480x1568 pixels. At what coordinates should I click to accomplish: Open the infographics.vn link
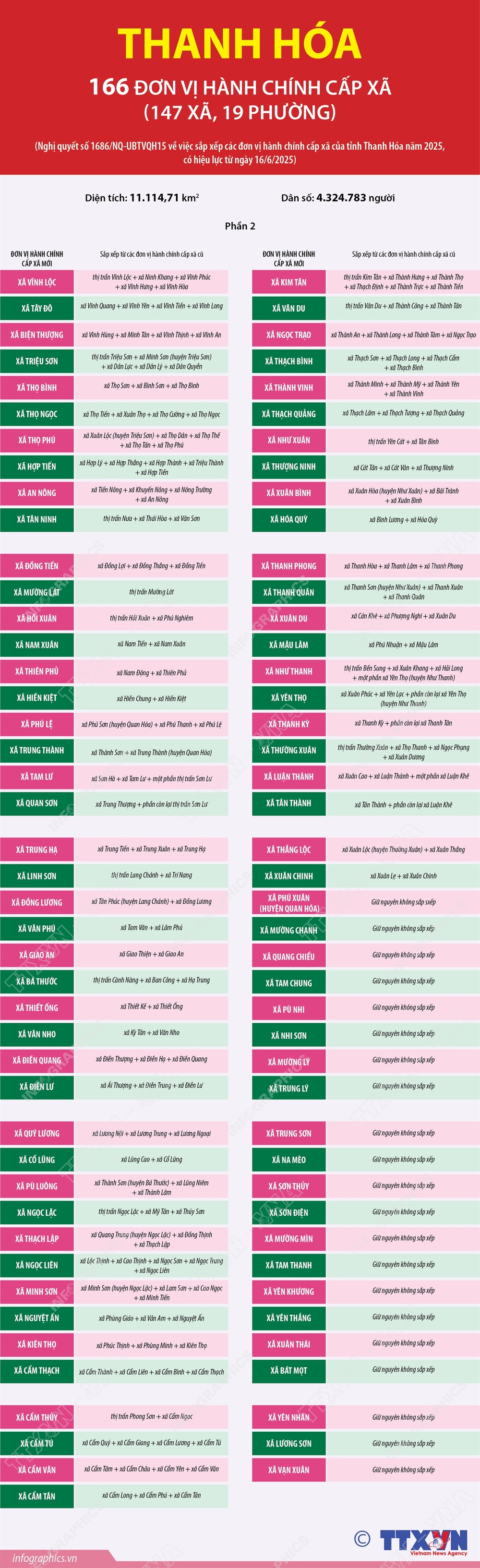point(45,1557)
